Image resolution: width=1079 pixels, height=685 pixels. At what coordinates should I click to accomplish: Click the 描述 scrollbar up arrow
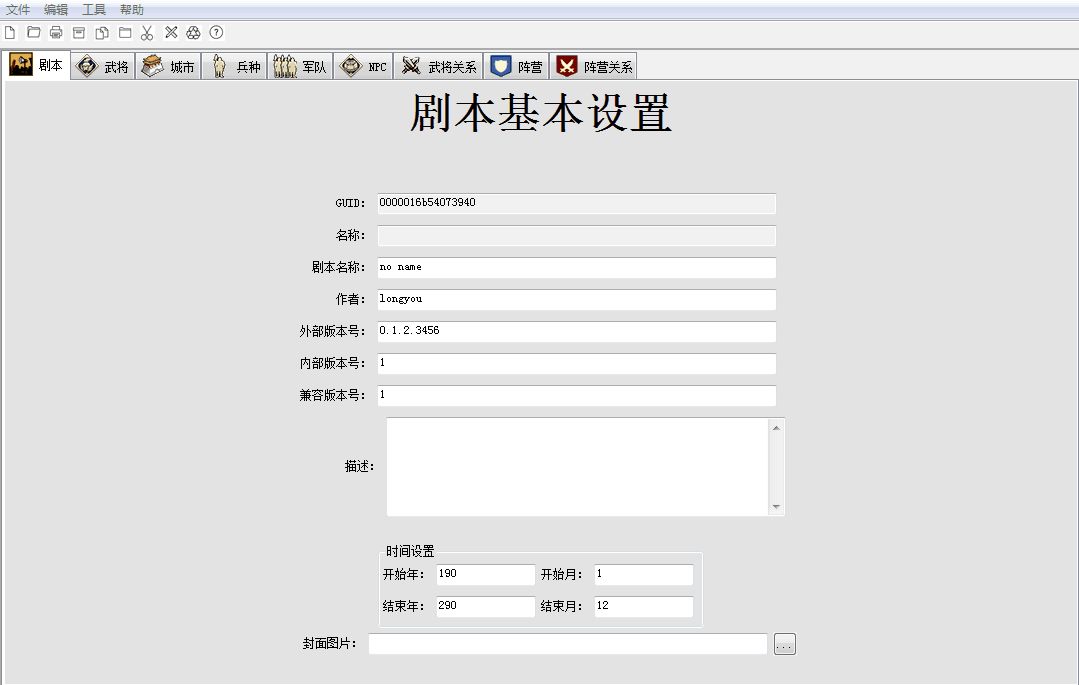pos(776,428)
